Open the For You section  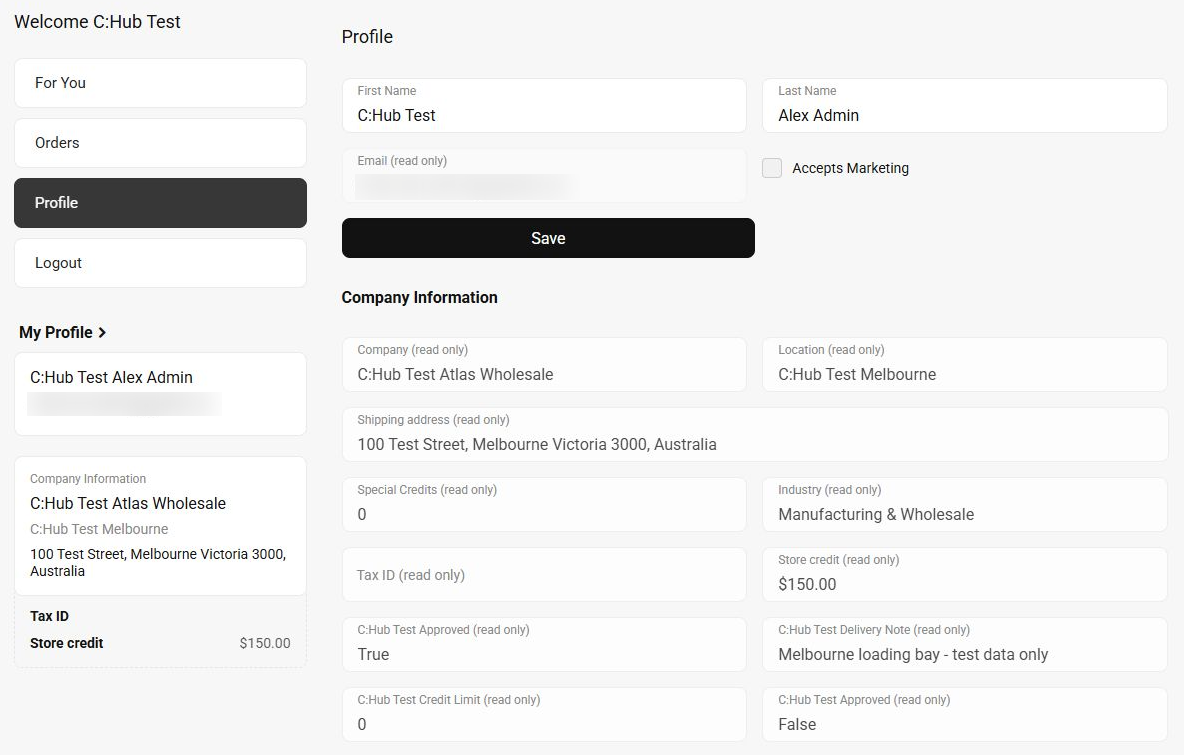[x=160, y=83]
